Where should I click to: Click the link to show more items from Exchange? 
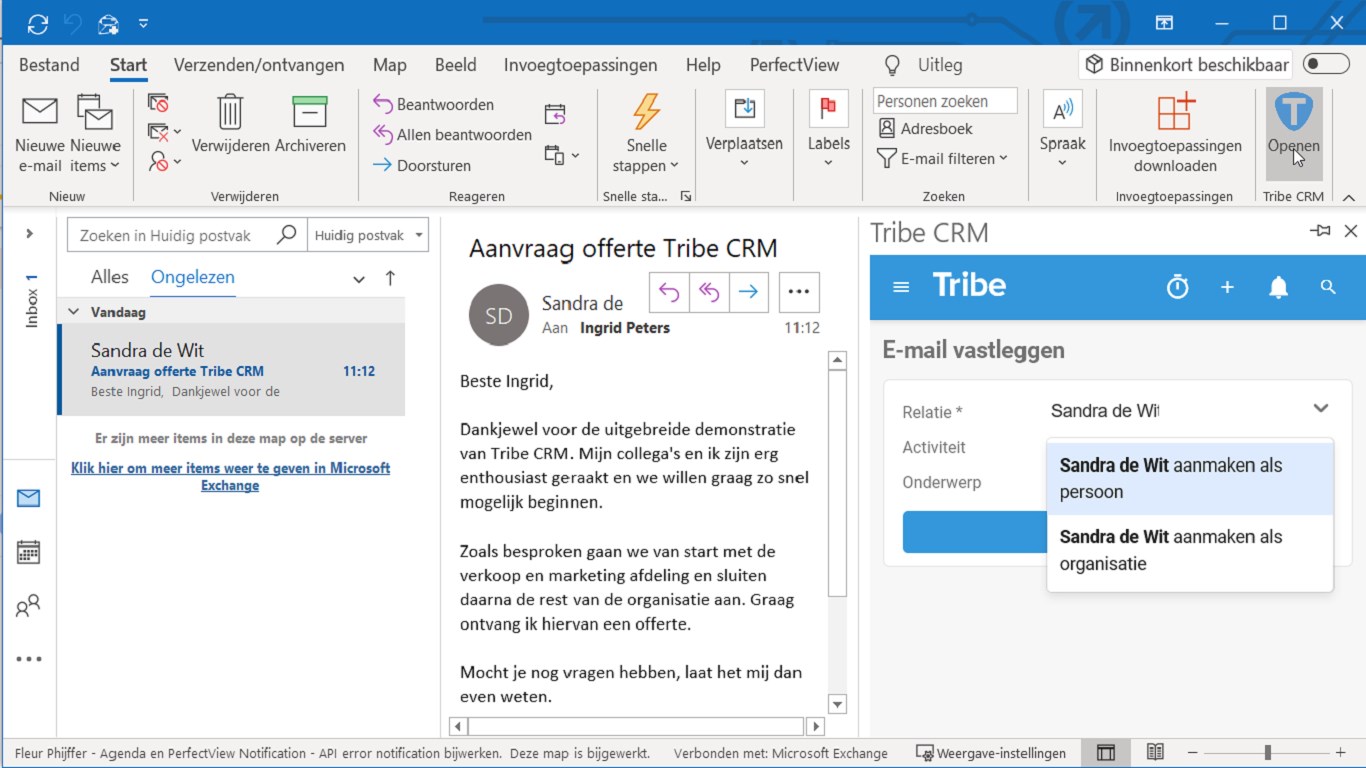[x=230, y=477]
